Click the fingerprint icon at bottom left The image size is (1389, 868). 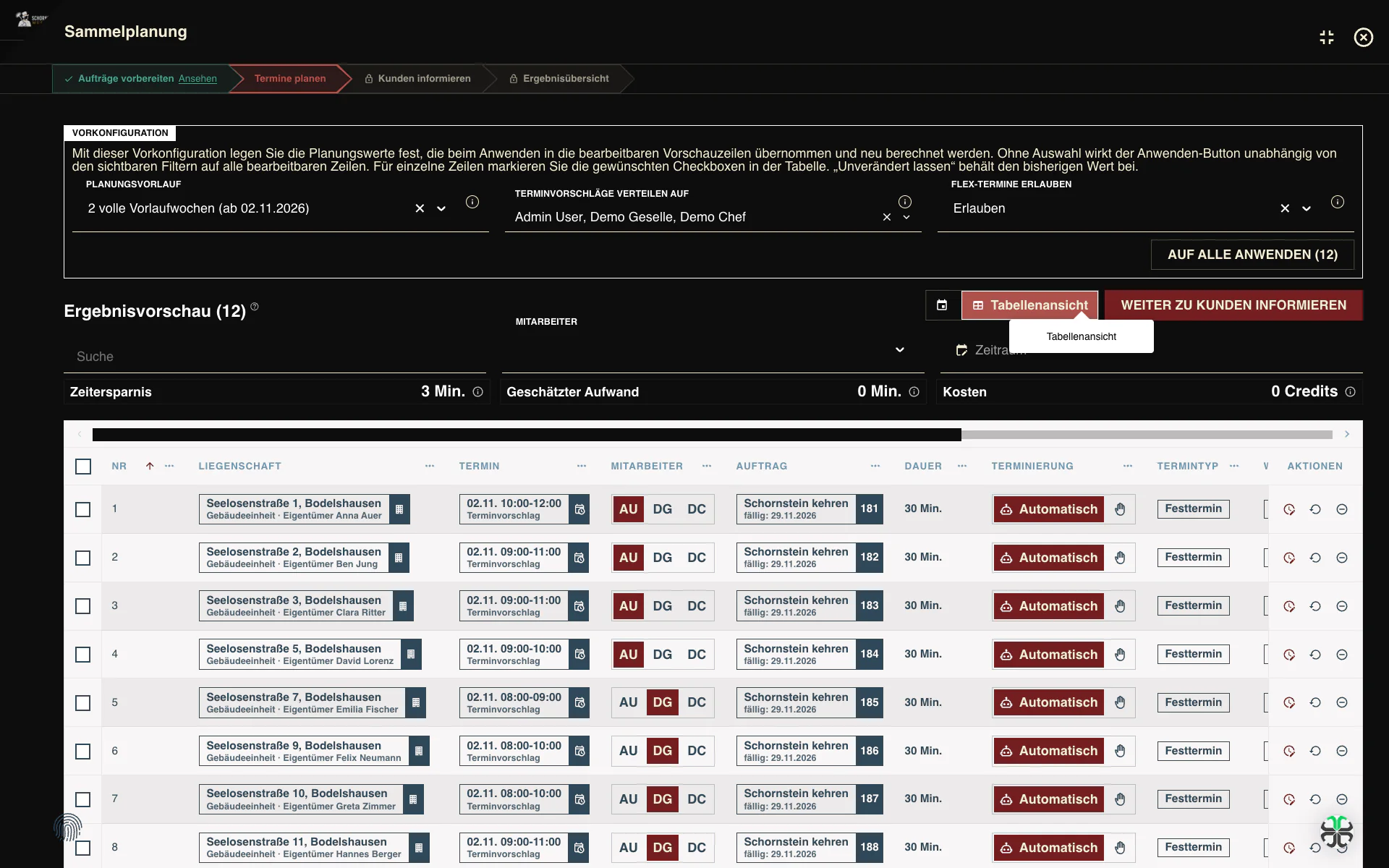68,827
